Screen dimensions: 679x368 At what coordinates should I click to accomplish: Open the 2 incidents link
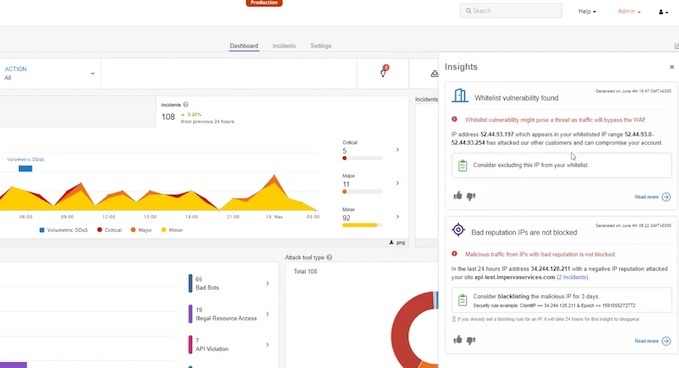coord(572,277)
